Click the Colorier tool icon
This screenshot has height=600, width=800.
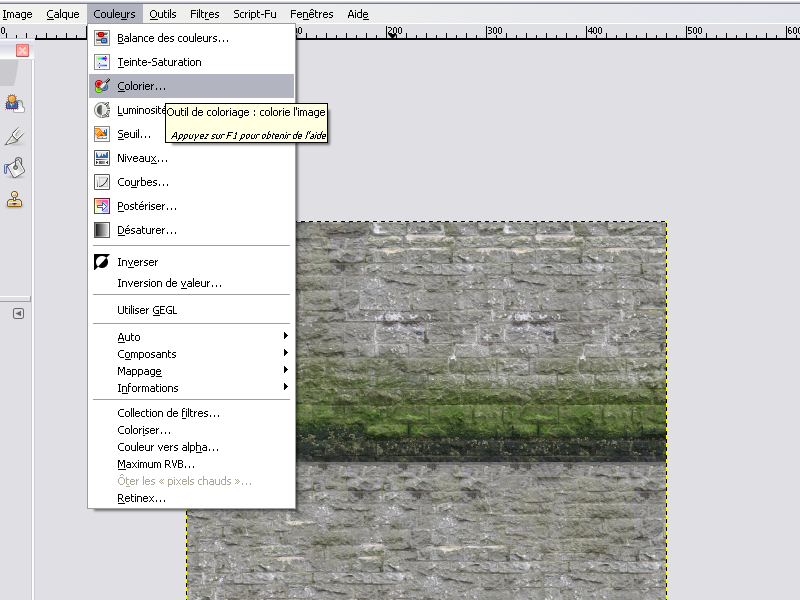101,86
